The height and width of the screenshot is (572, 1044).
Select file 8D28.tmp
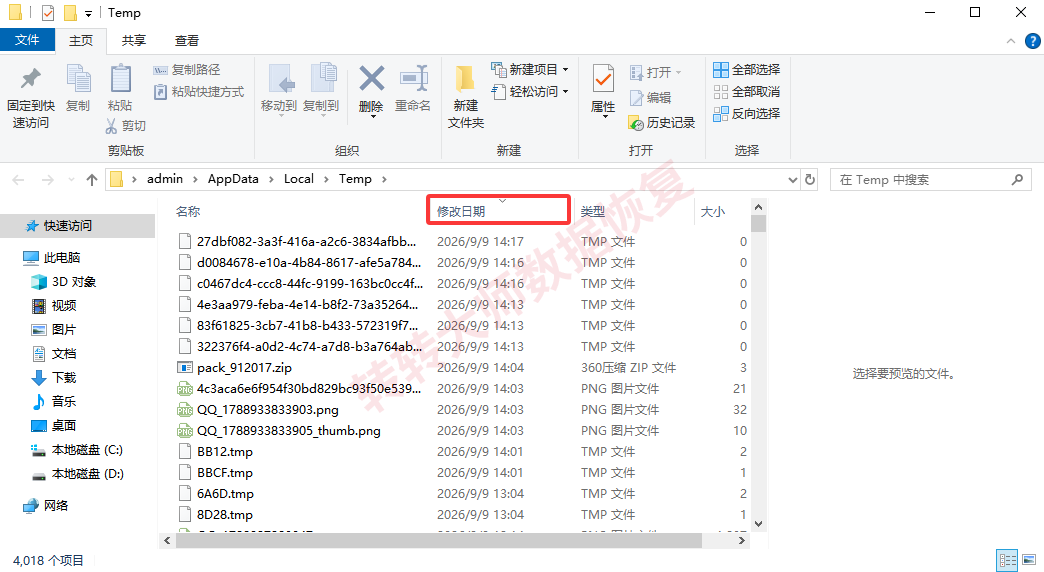[225, 515]
